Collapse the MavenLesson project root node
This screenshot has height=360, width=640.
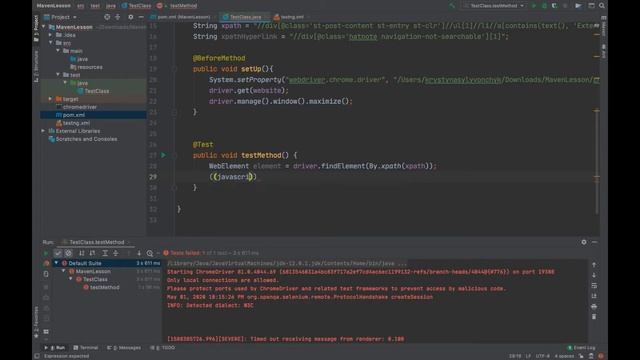click(x=44, y=27)
